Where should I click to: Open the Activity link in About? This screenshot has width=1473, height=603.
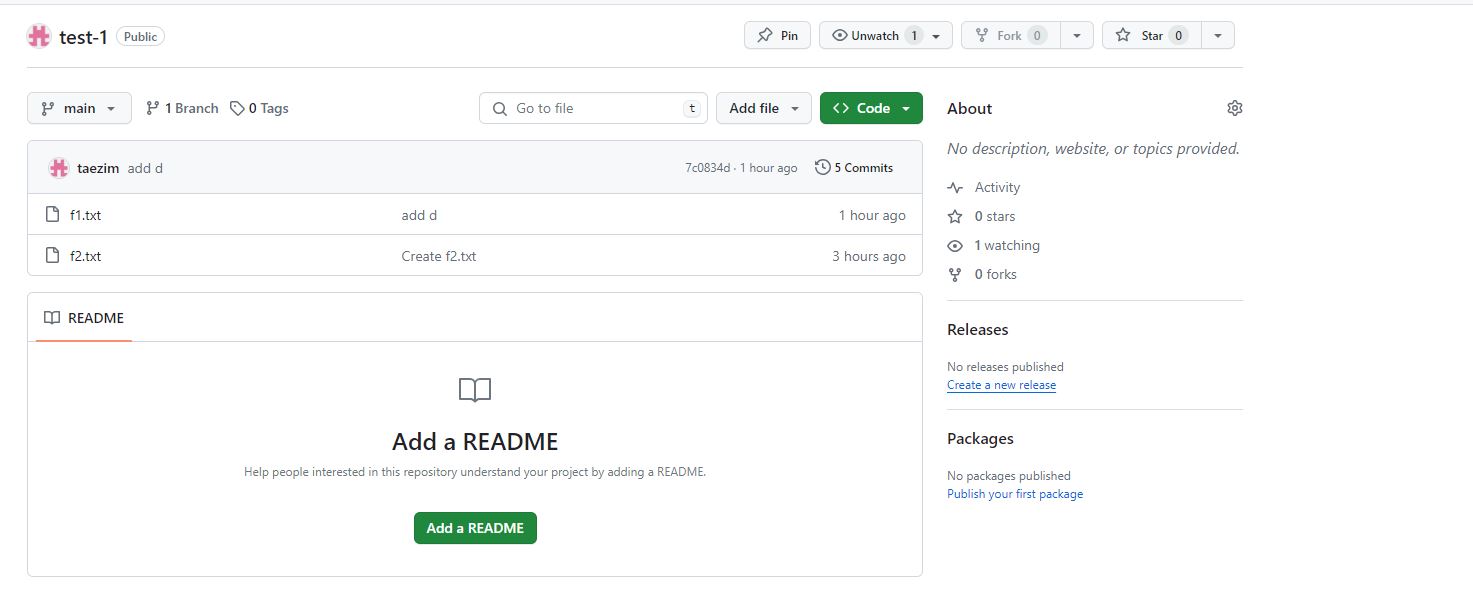click(984, 187)
